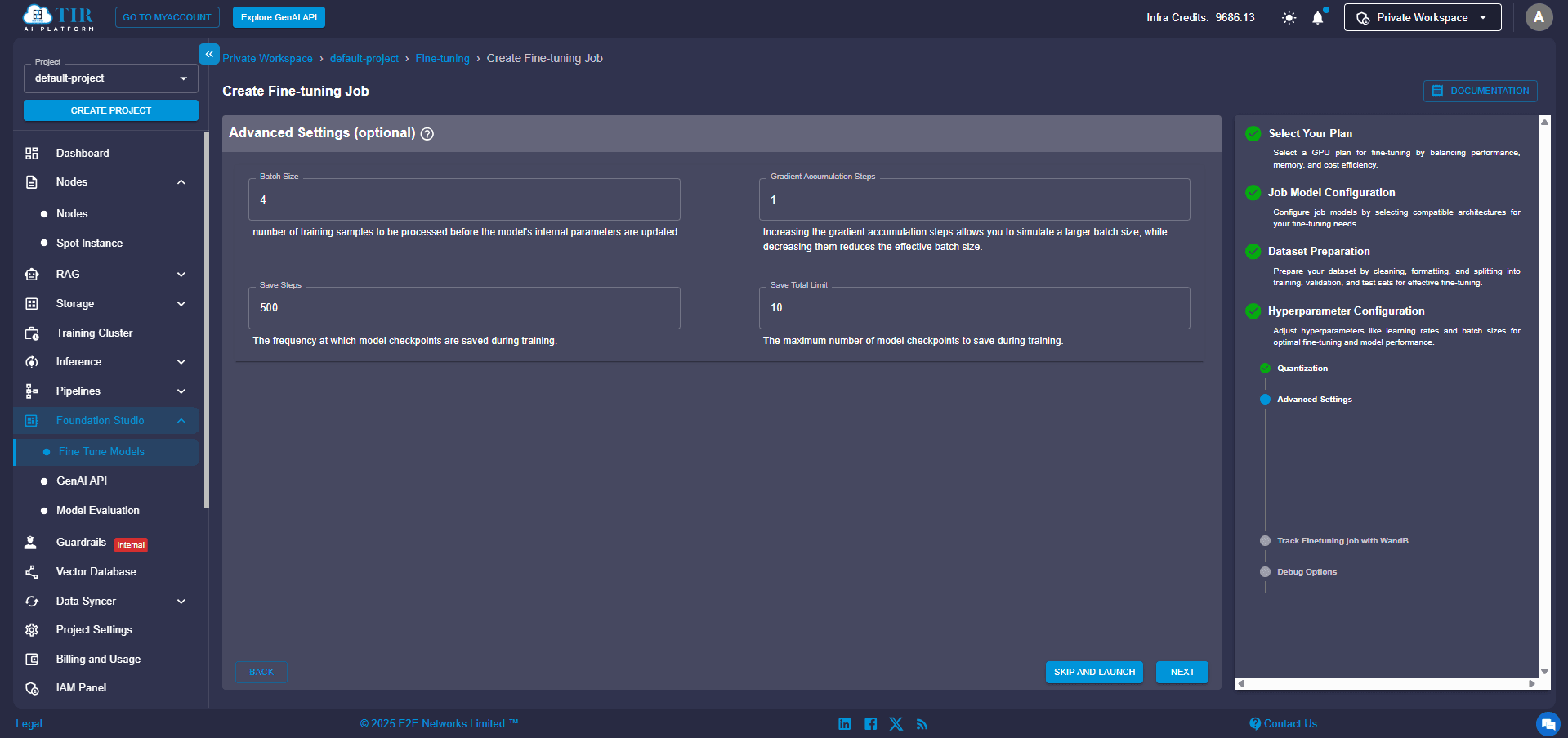Click the Save Steps input field
The image size is (1568, 738).
[x=464, y=308]
